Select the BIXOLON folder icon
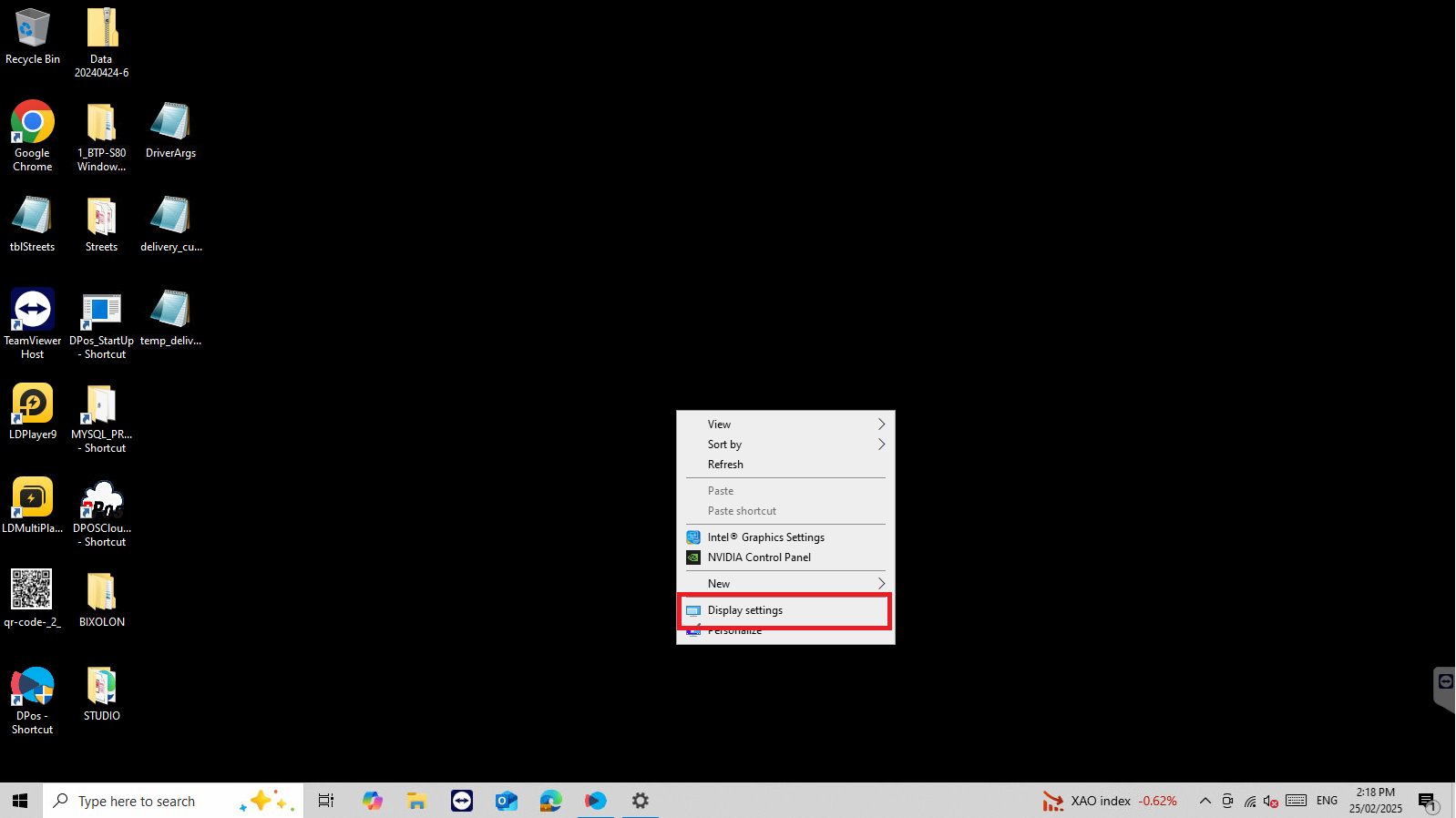1456x818 pixels. [x=102, y=598]
